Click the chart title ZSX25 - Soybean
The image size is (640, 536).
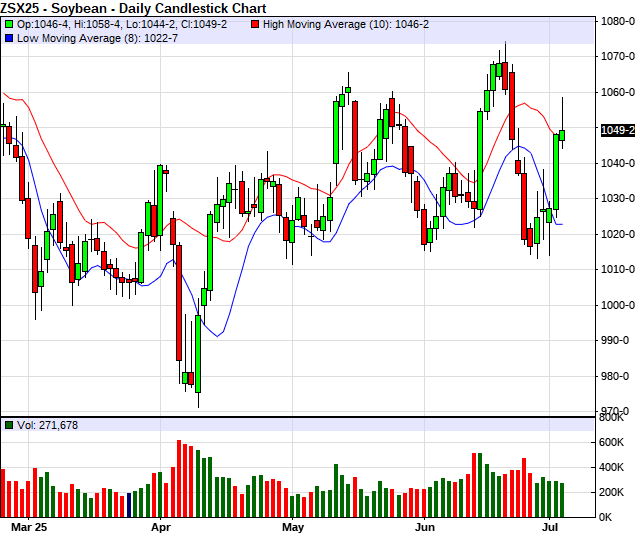[x=62, y=7]
